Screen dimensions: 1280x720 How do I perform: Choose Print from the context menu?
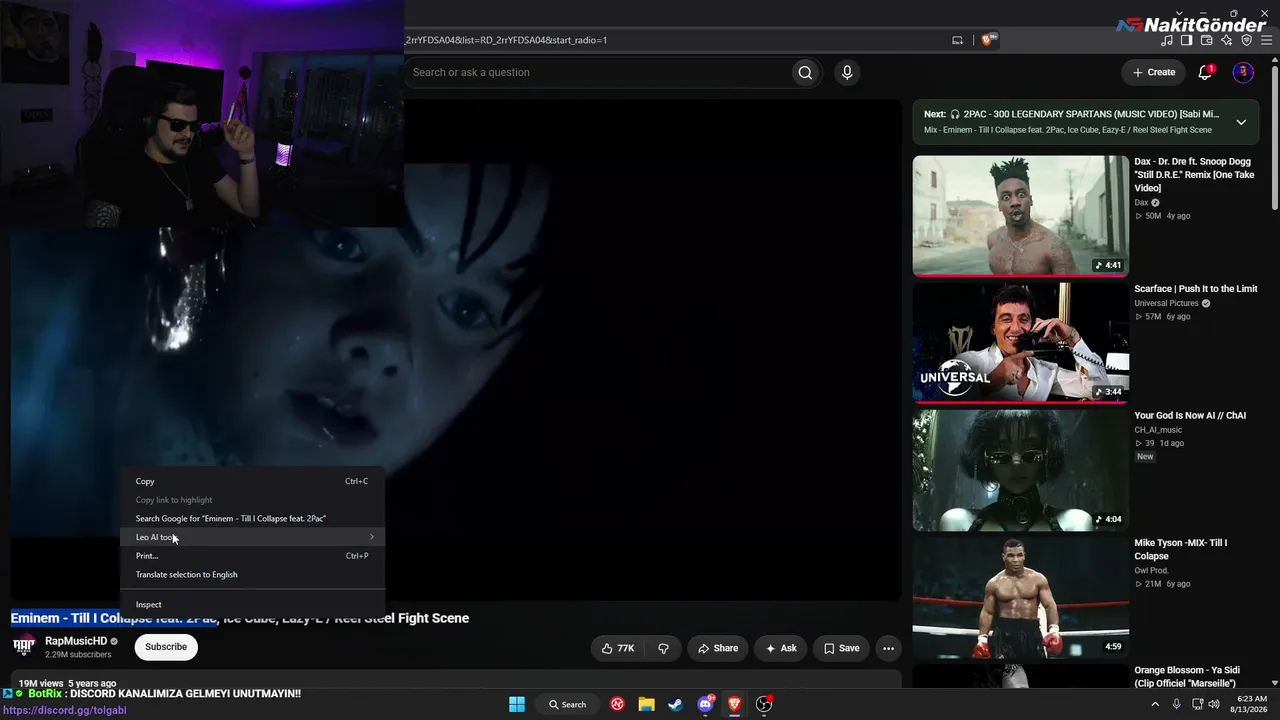(252, 556)
